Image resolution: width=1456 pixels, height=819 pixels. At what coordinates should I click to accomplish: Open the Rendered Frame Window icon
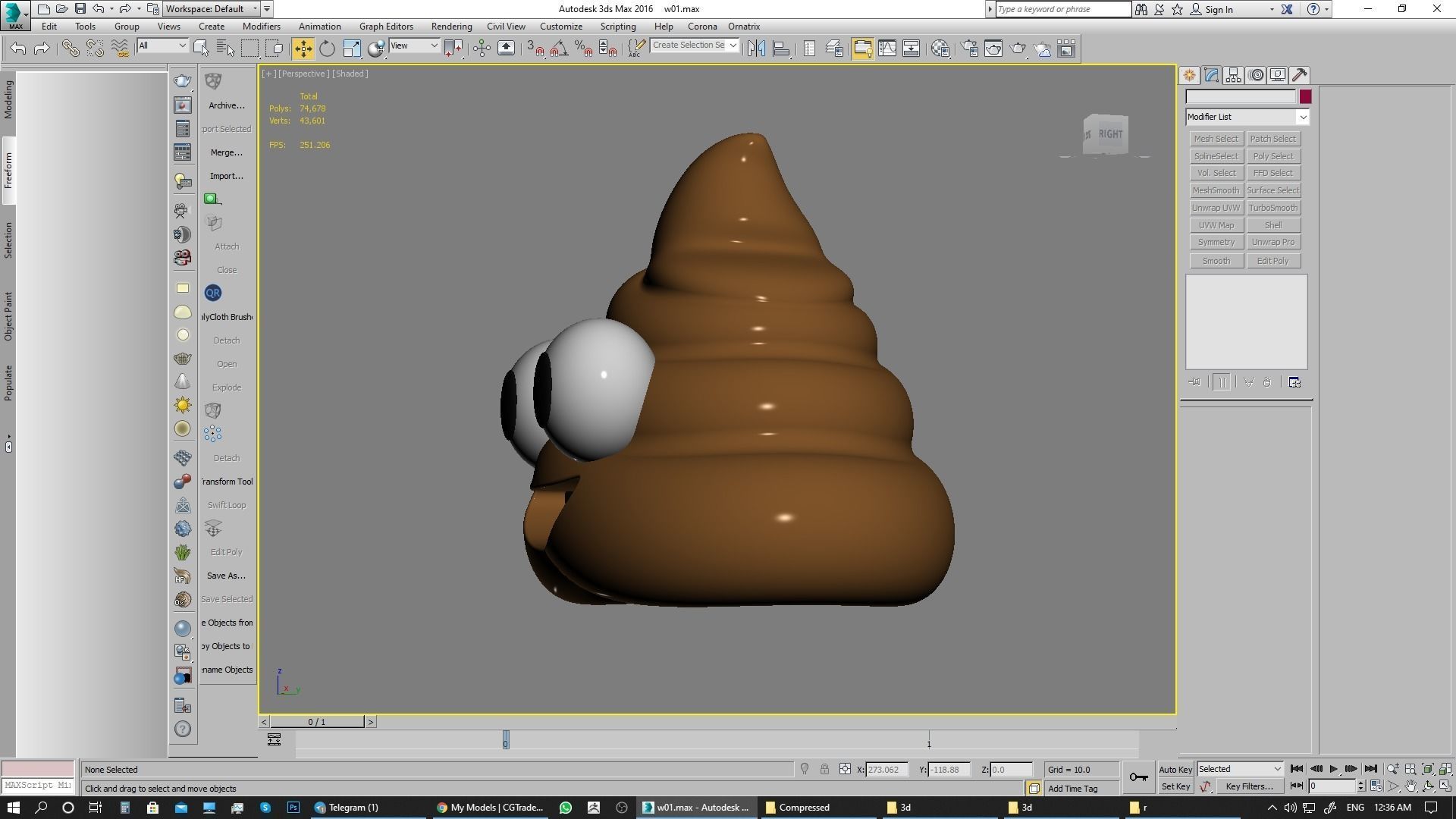click(x=993, y=49)
